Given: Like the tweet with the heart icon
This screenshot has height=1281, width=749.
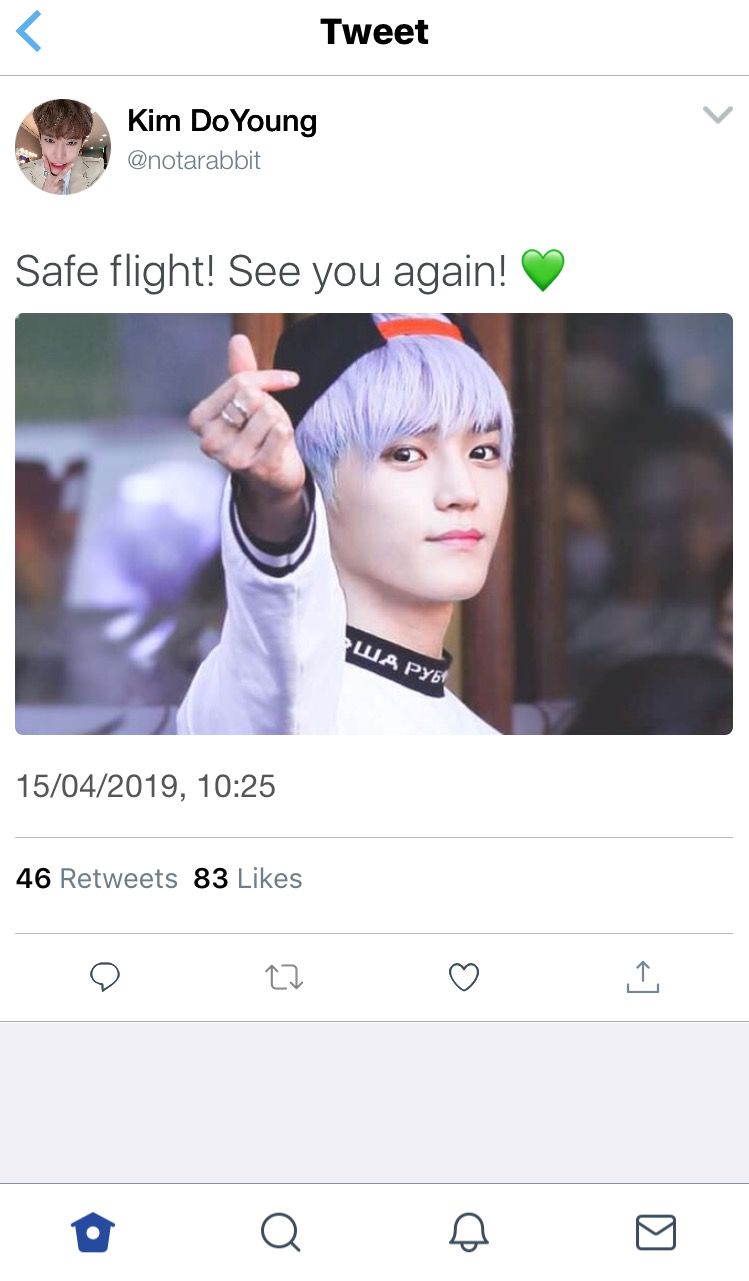Looking at the screenshot, I should (x=463, y=977).
